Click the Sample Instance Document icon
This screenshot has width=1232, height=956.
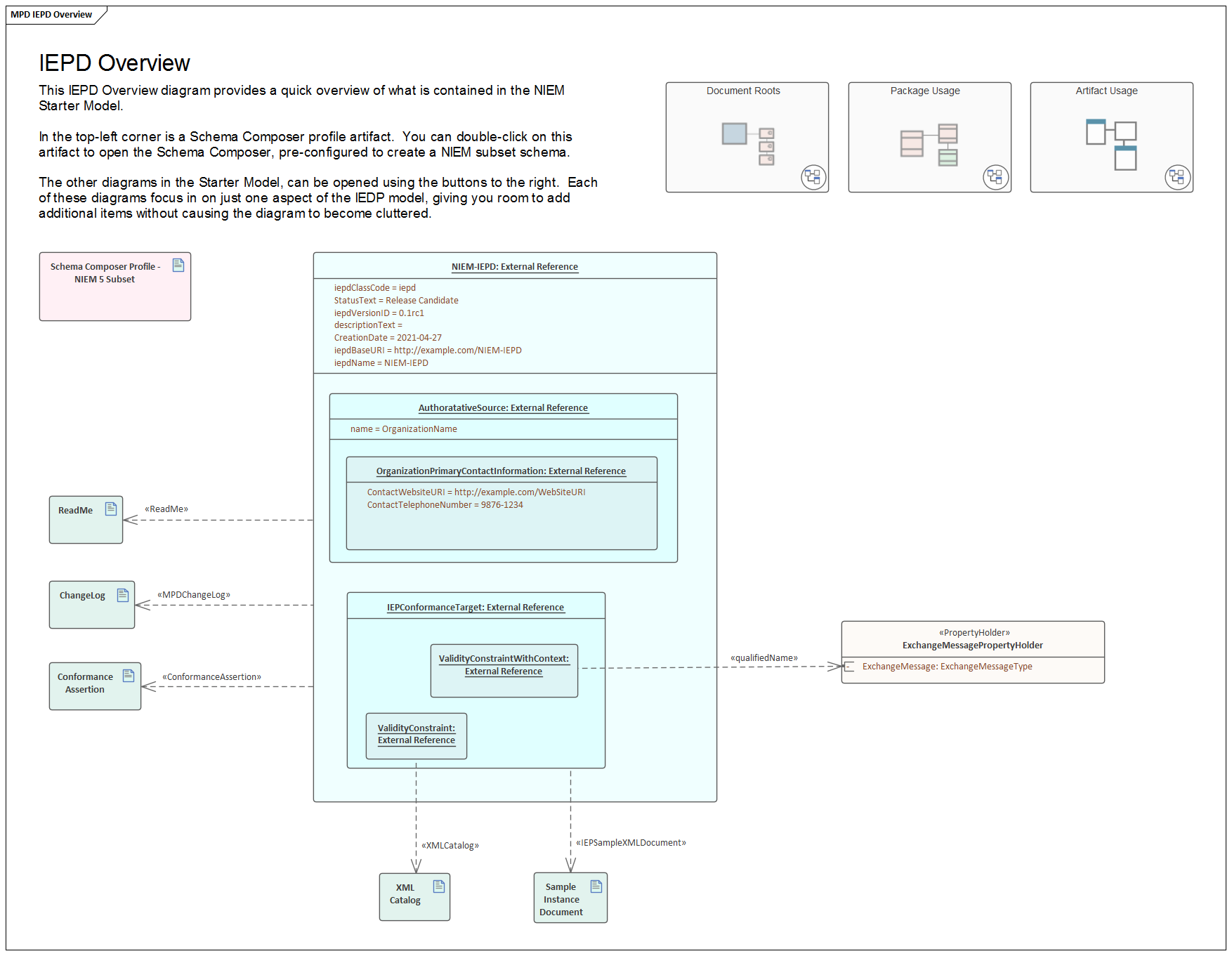pos(596,886)
